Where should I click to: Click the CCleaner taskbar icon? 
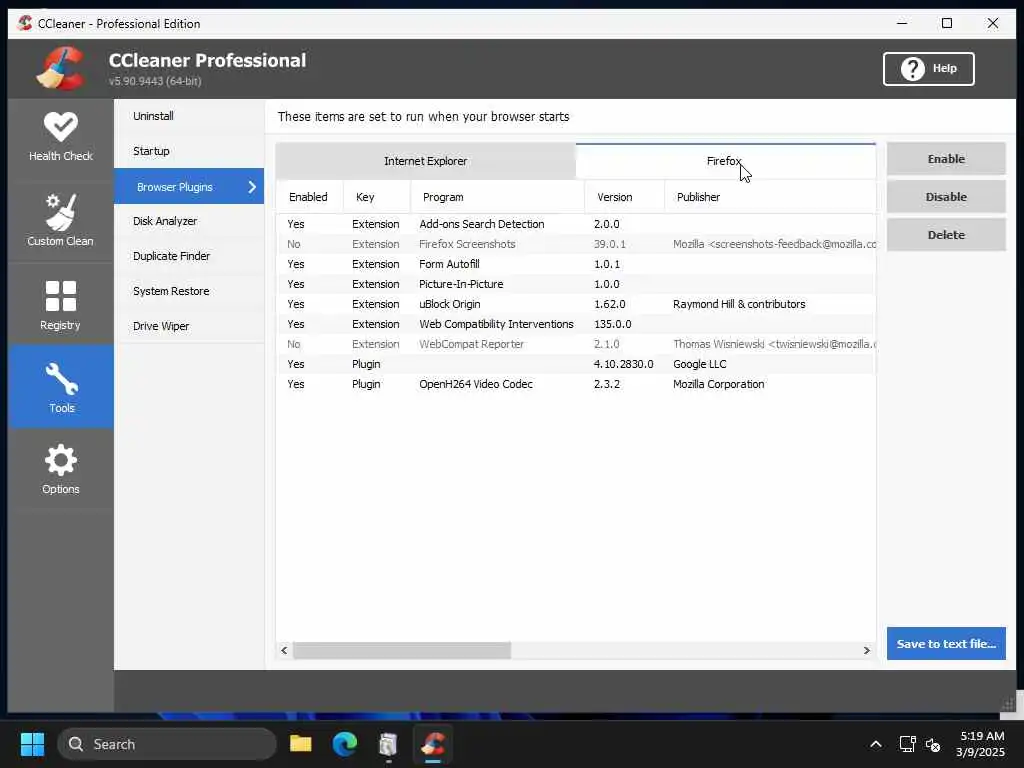432,744
